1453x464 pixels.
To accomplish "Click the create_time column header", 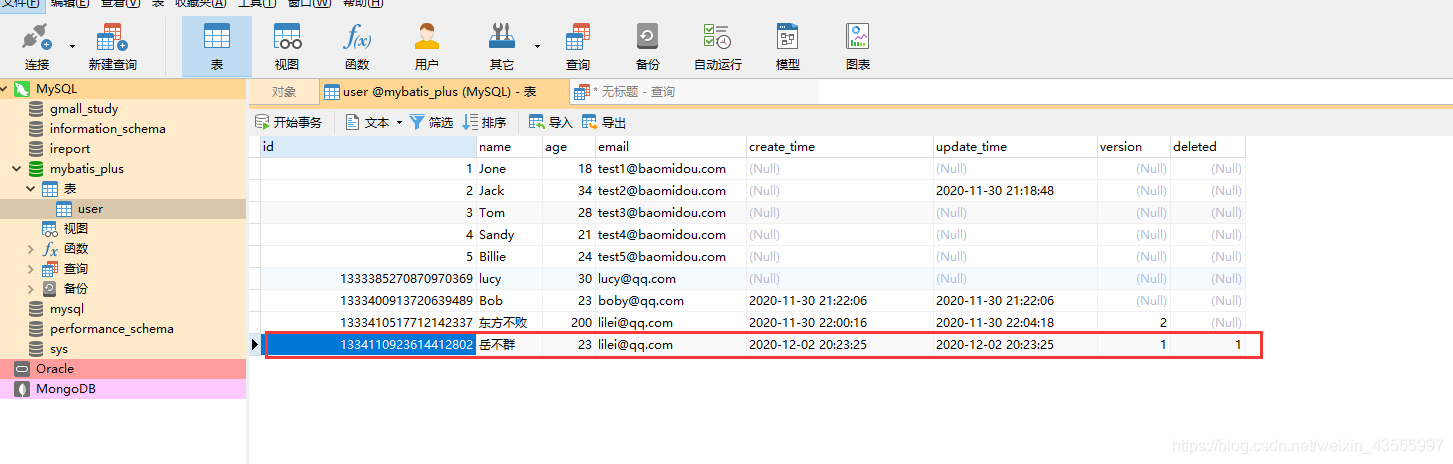I will [x=840, y=147].
